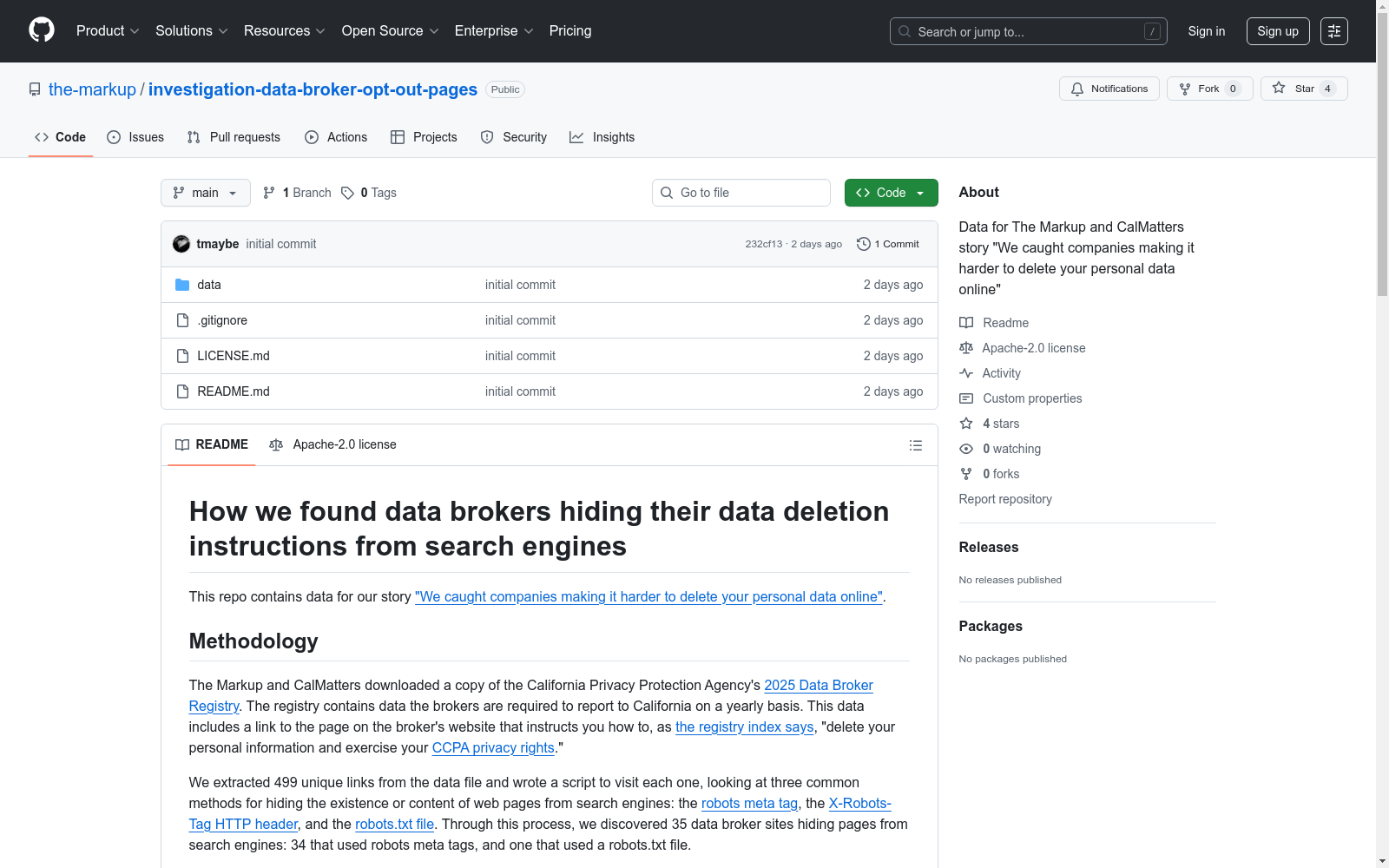Open the main branch selector dropdown
1389x868 pixels.
[x=206, y=193]
